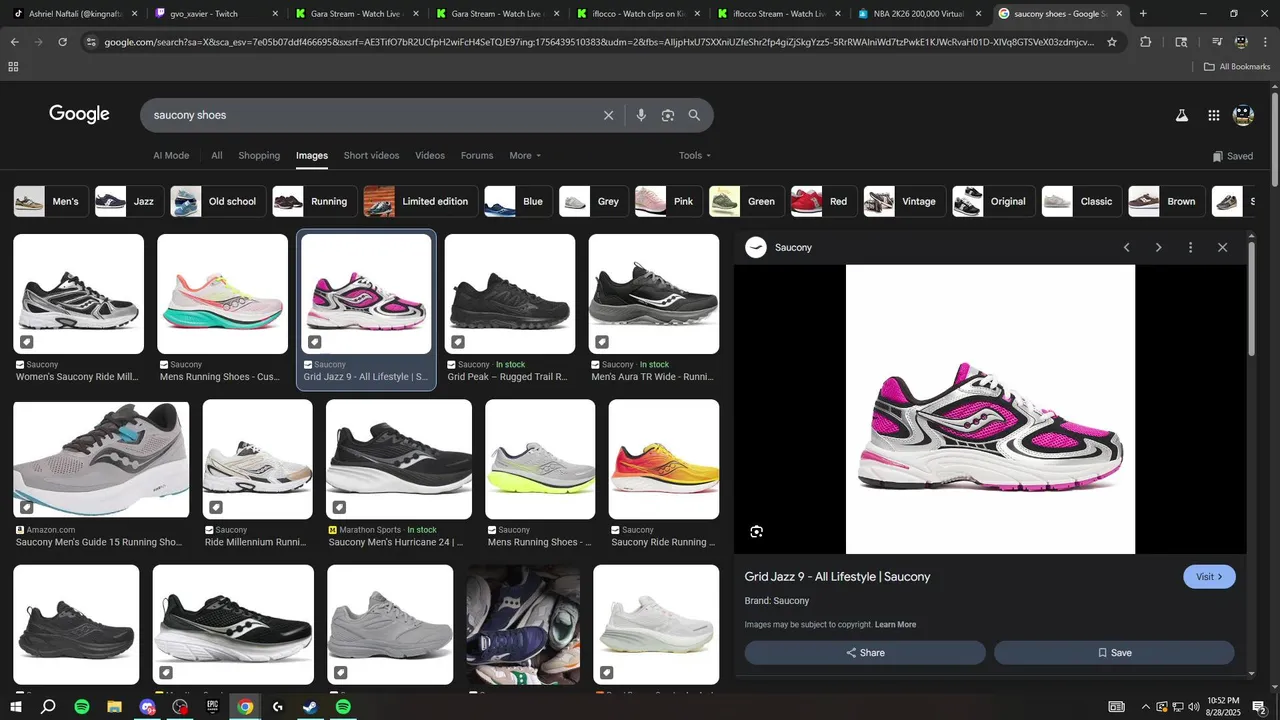Bookmark this page with the star icon
1280x720 pixels.
tap(1112, 42)
